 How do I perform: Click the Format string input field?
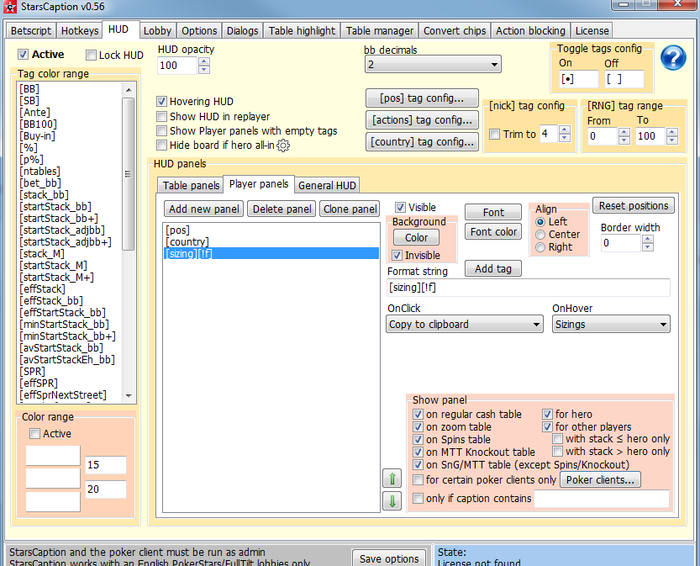[x=528, y=288]
